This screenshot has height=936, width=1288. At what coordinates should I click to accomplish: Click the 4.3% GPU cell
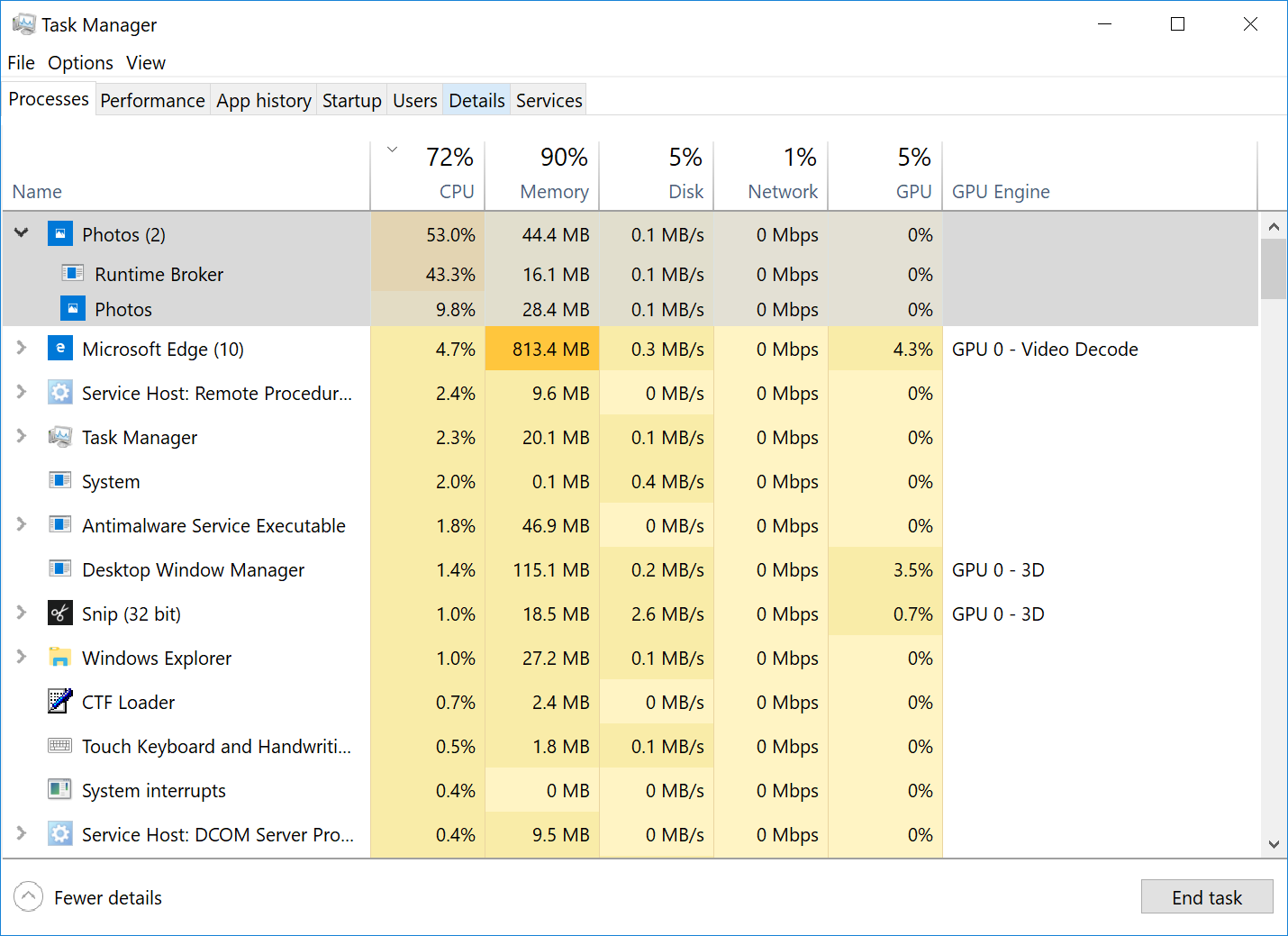[885, 349]
